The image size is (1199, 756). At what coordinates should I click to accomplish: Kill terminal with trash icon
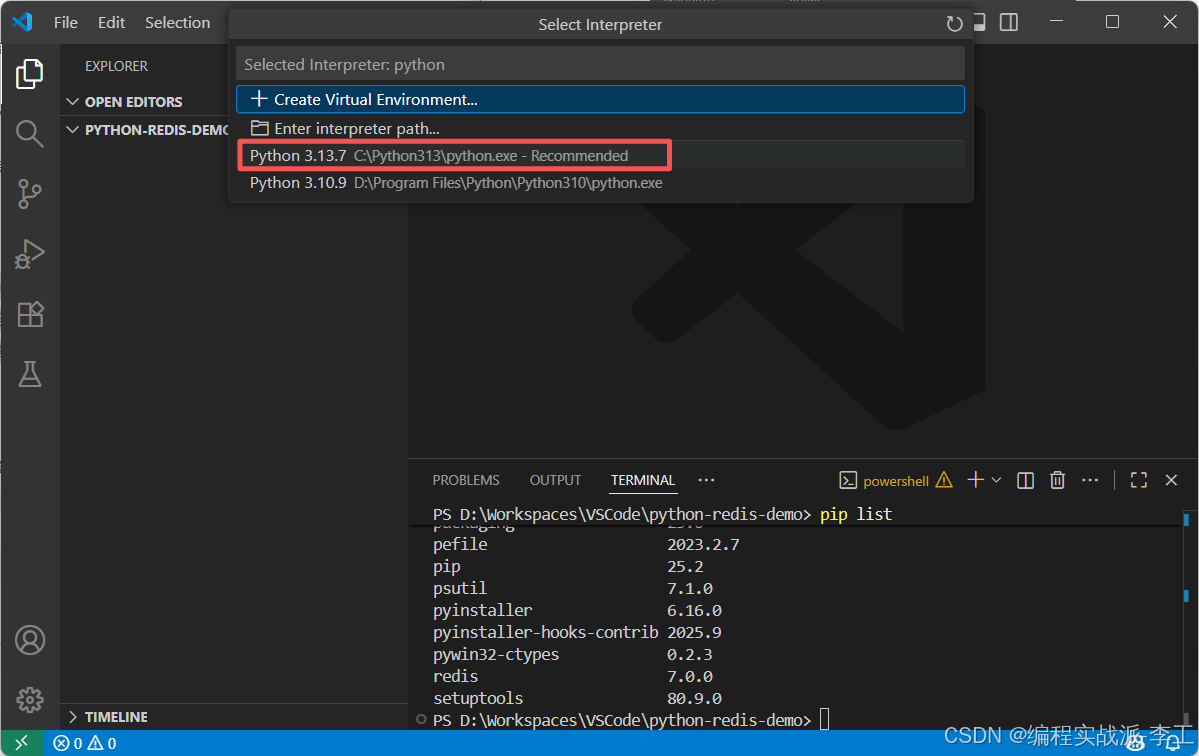1058,480
